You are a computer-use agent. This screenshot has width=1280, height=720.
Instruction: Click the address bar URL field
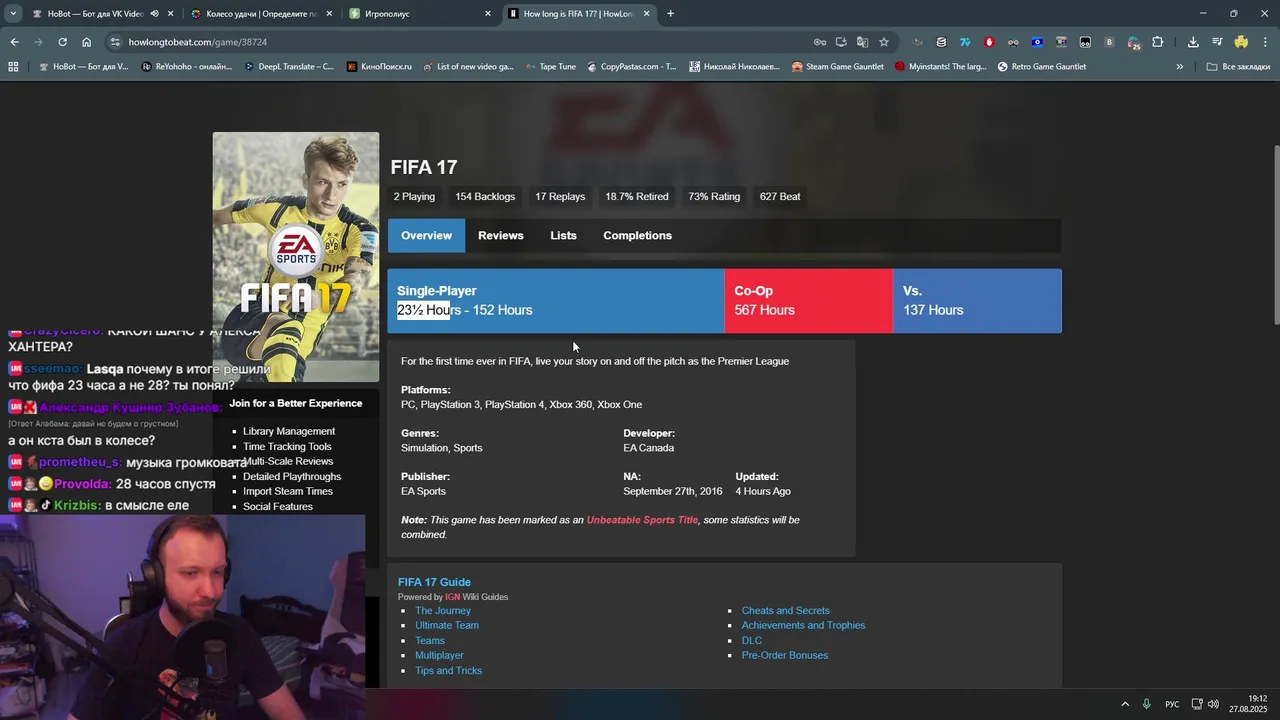460,42
